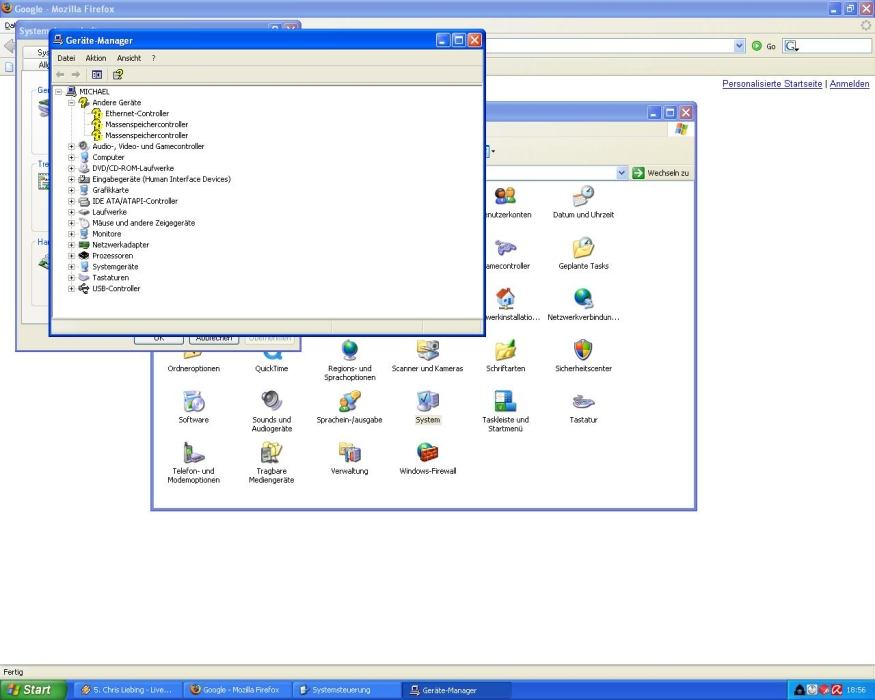Expand the Prozessoren node

pos(71,256)
